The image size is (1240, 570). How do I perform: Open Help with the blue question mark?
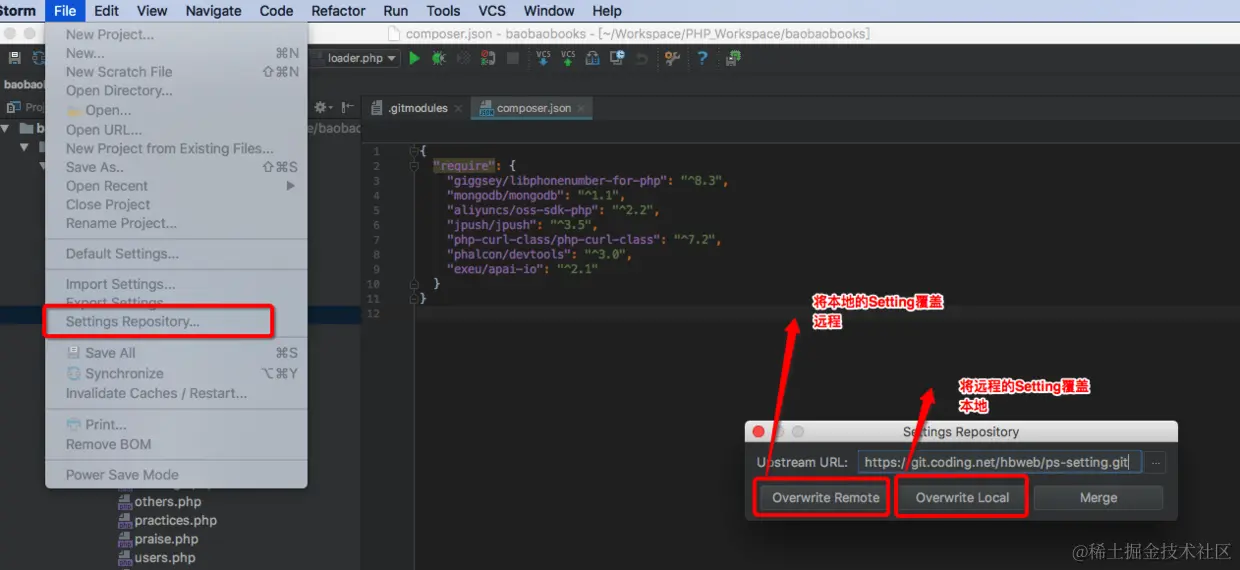coord(702,58)
